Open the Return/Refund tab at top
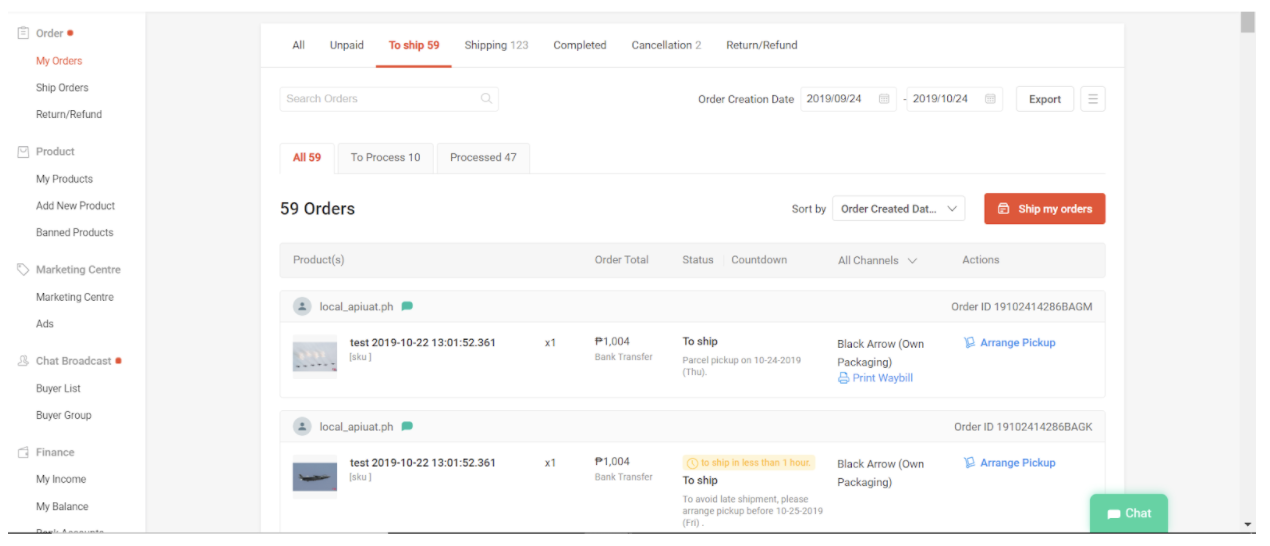The height and width of the screenshot is (546, 1270). point(762,45)
